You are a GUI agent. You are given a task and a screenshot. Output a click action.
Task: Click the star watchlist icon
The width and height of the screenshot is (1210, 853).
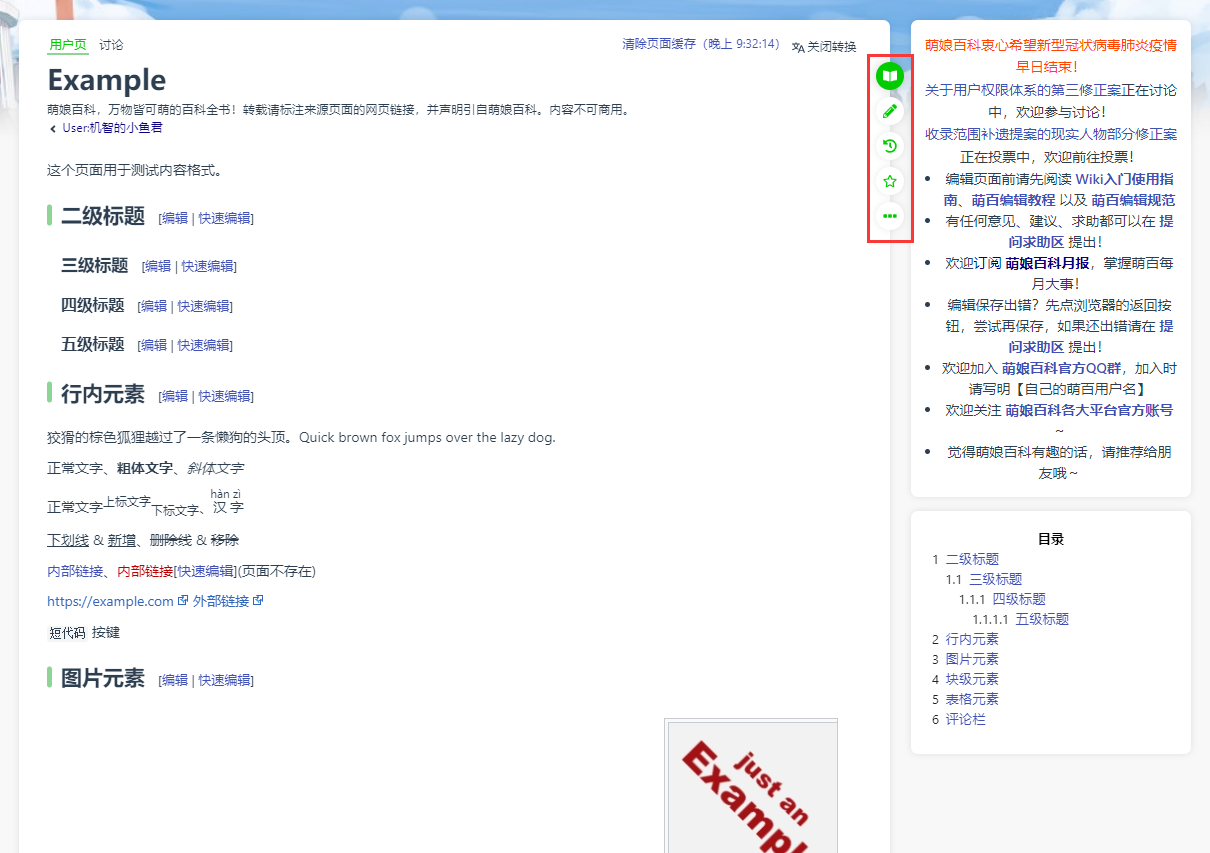pos(889,181)
